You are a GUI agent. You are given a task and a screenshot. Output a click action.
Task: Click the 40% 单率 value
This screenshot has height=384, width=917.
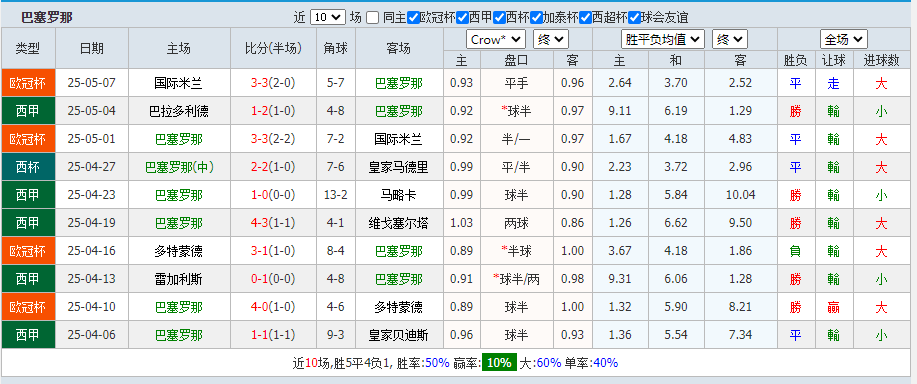605,363
